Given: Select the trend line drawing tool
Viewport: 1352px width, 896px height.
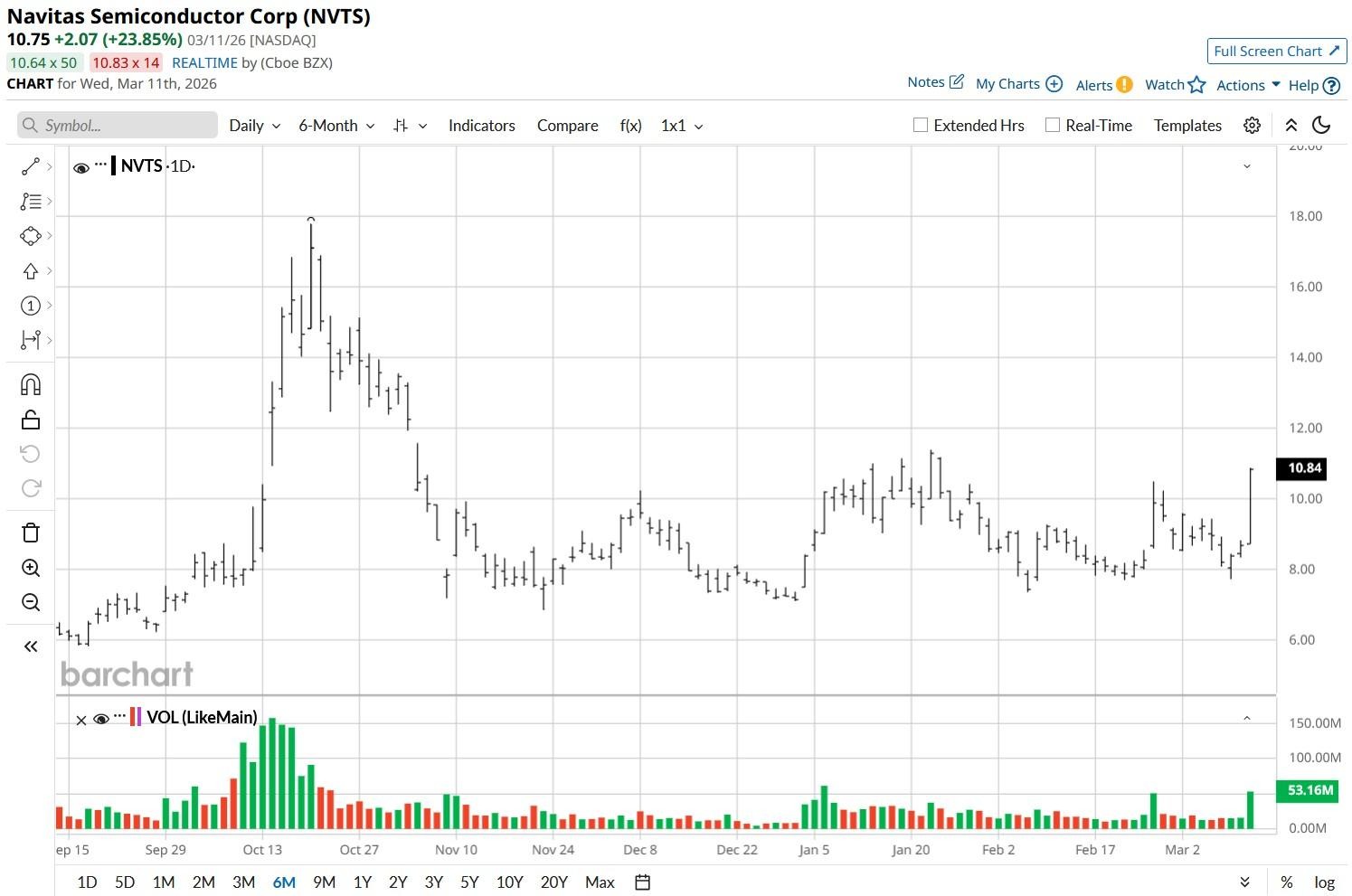Looking at the screenshot, I should pyautogui.click(x=30, y=166).
